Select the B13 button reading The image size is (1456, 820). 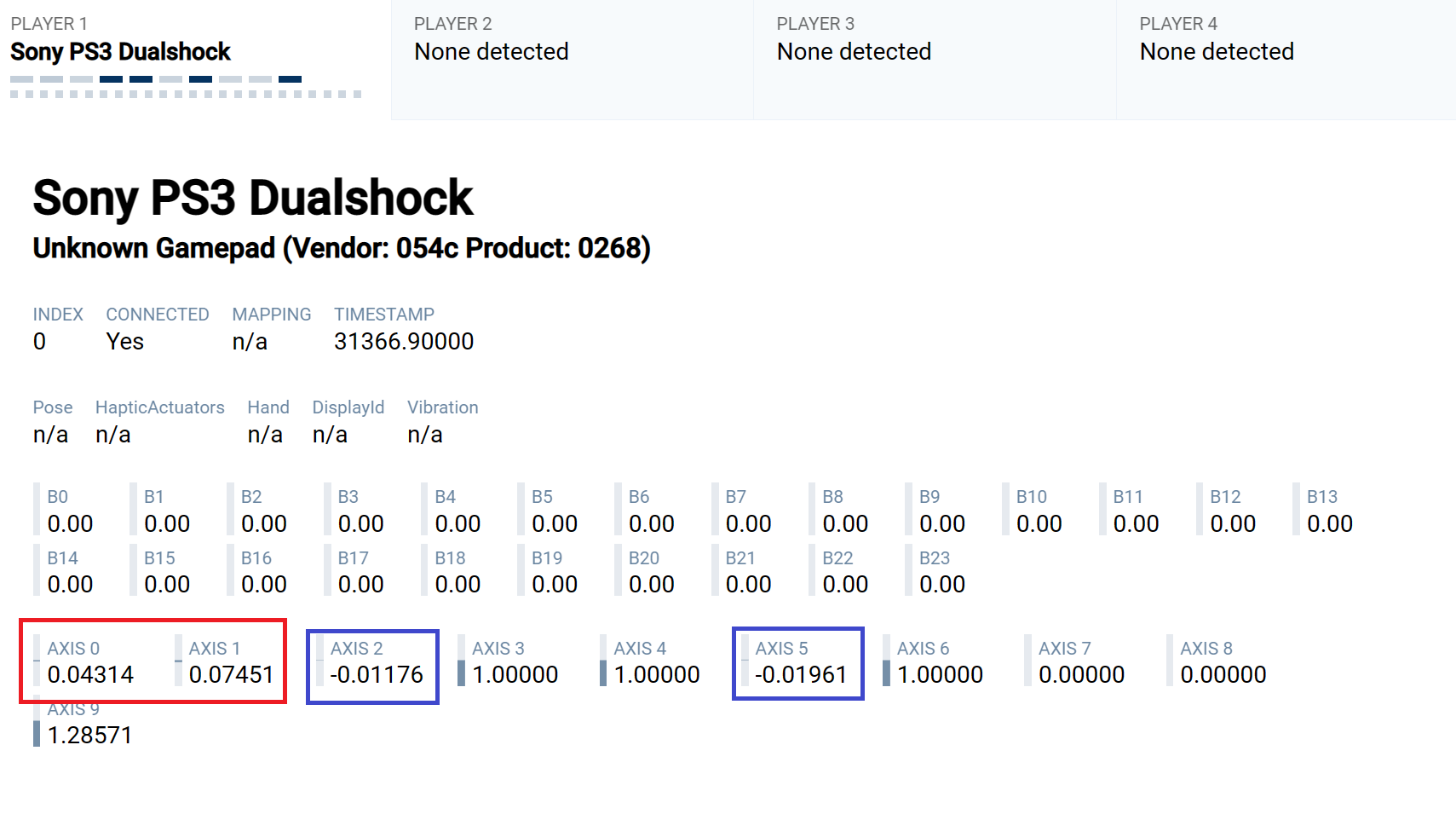tap(1325, 511)
